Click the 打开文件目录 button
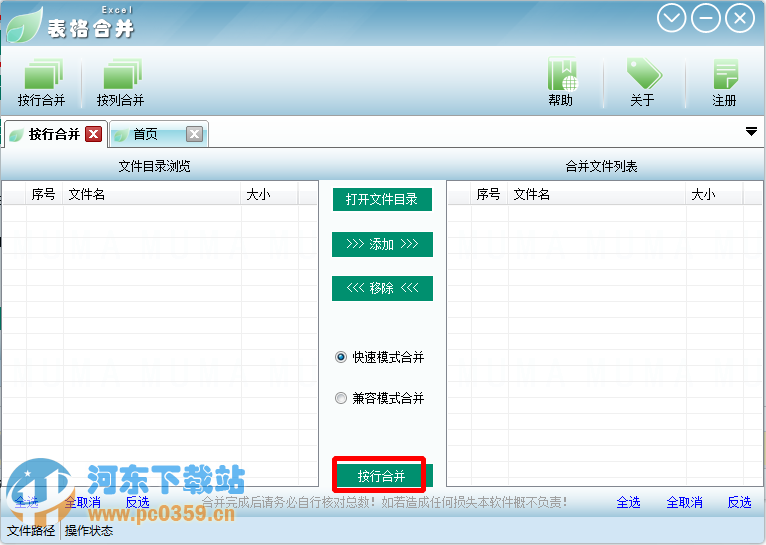This screenshot has height=545, width=766. click(x=382, y=199)
